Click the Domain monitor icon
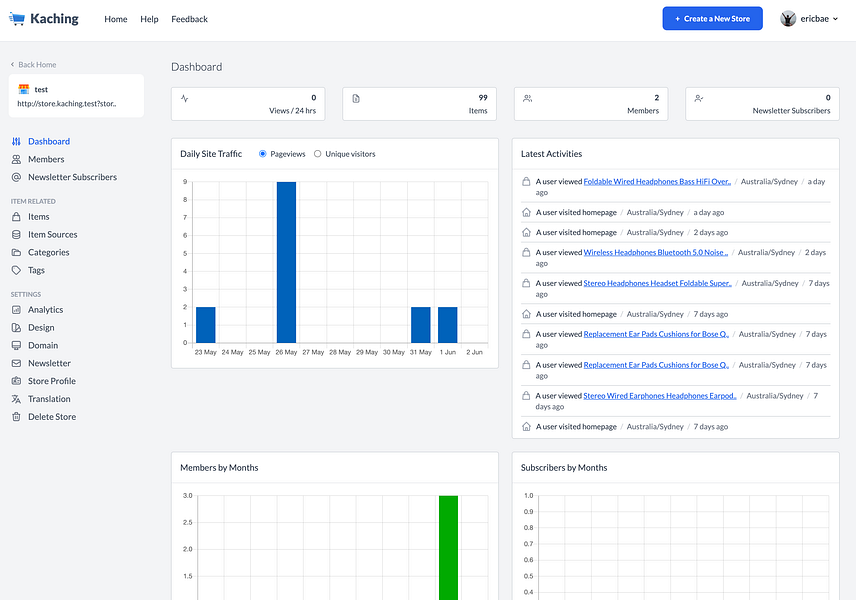The width and height of the screenshot is (856, 600). click(16, 346)
